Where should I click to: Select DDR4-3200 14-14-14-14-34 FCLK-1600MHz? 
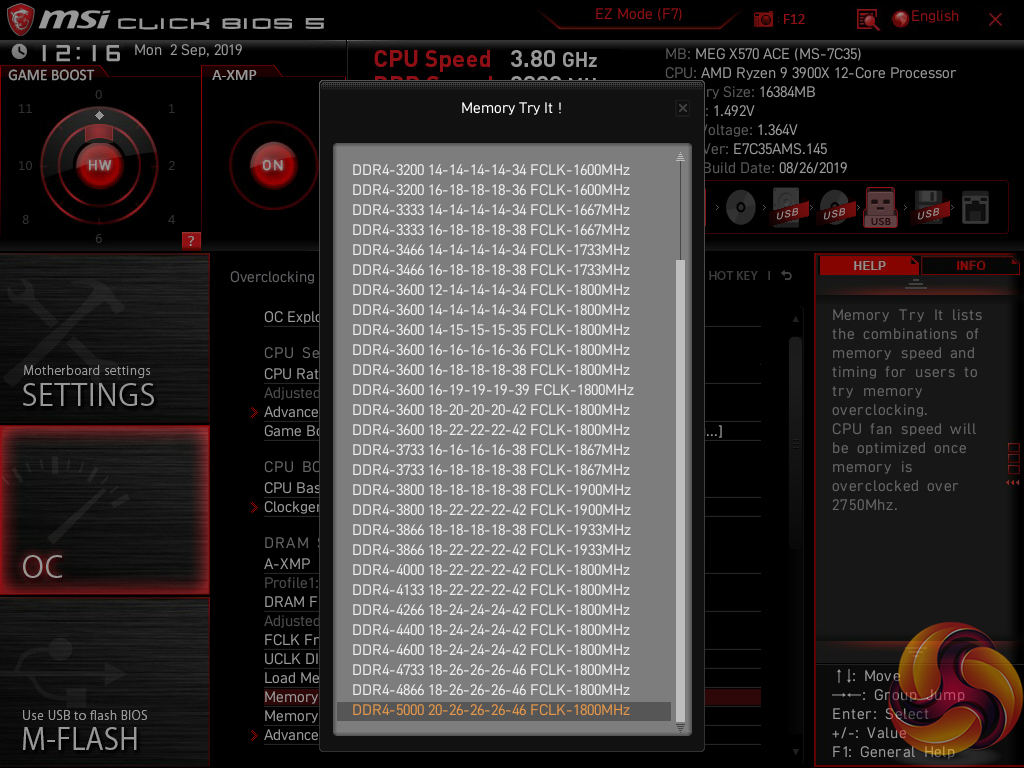click(x=490, y=170)
